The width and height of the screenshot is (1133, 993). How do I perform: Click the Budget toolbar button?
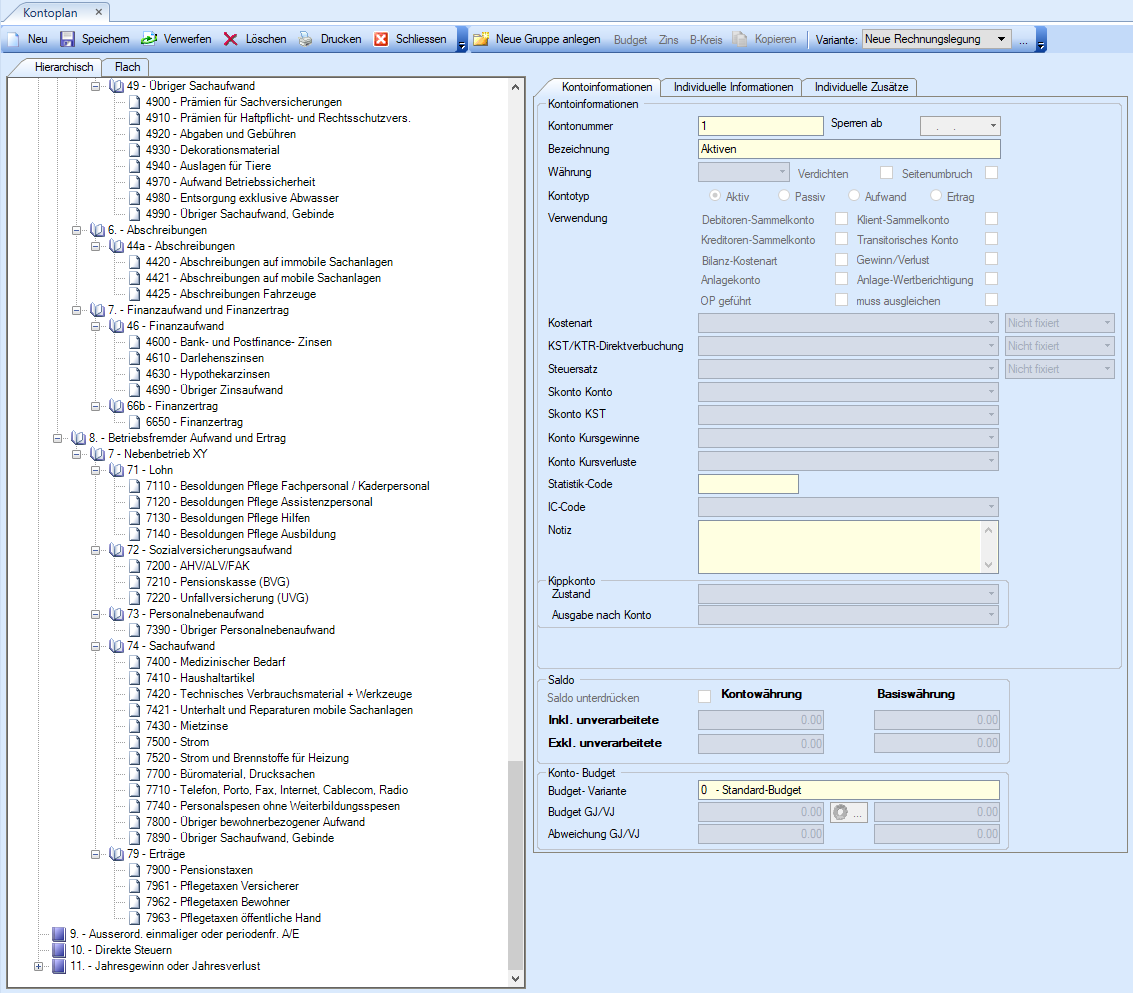(x=630, y=40)
